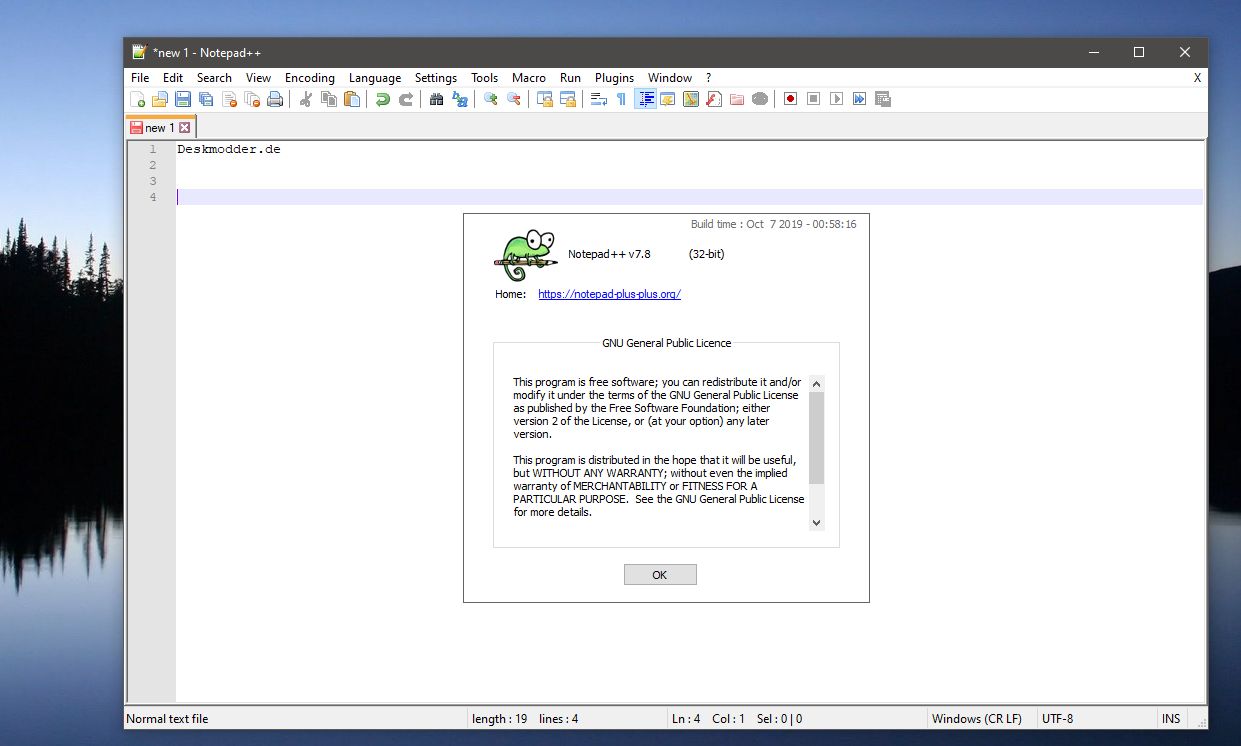
Task: Toggle INS mode in the status bar
Action: coord(1170,718)
